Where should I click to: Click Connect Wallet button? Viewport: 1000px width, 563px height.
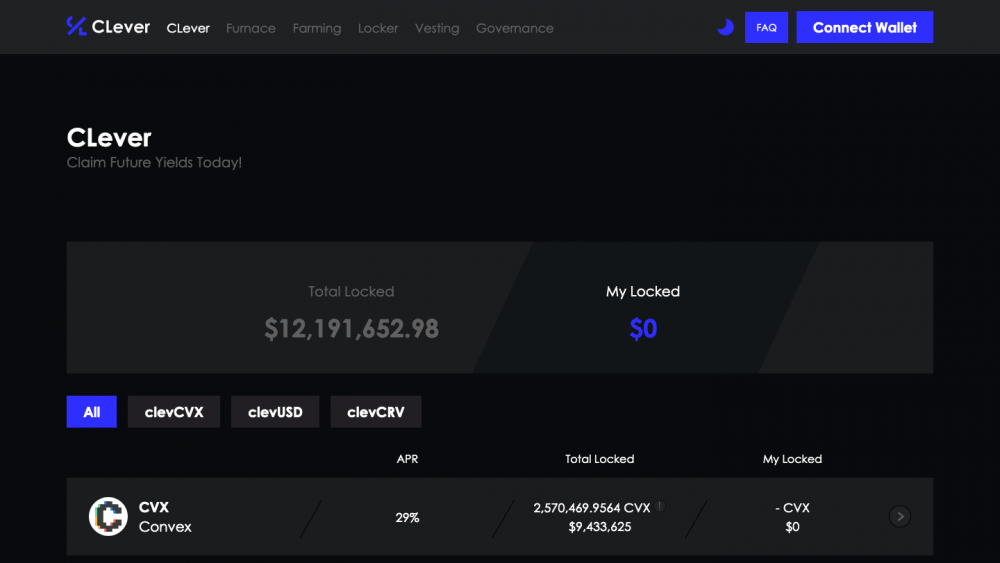pos(864,27)
